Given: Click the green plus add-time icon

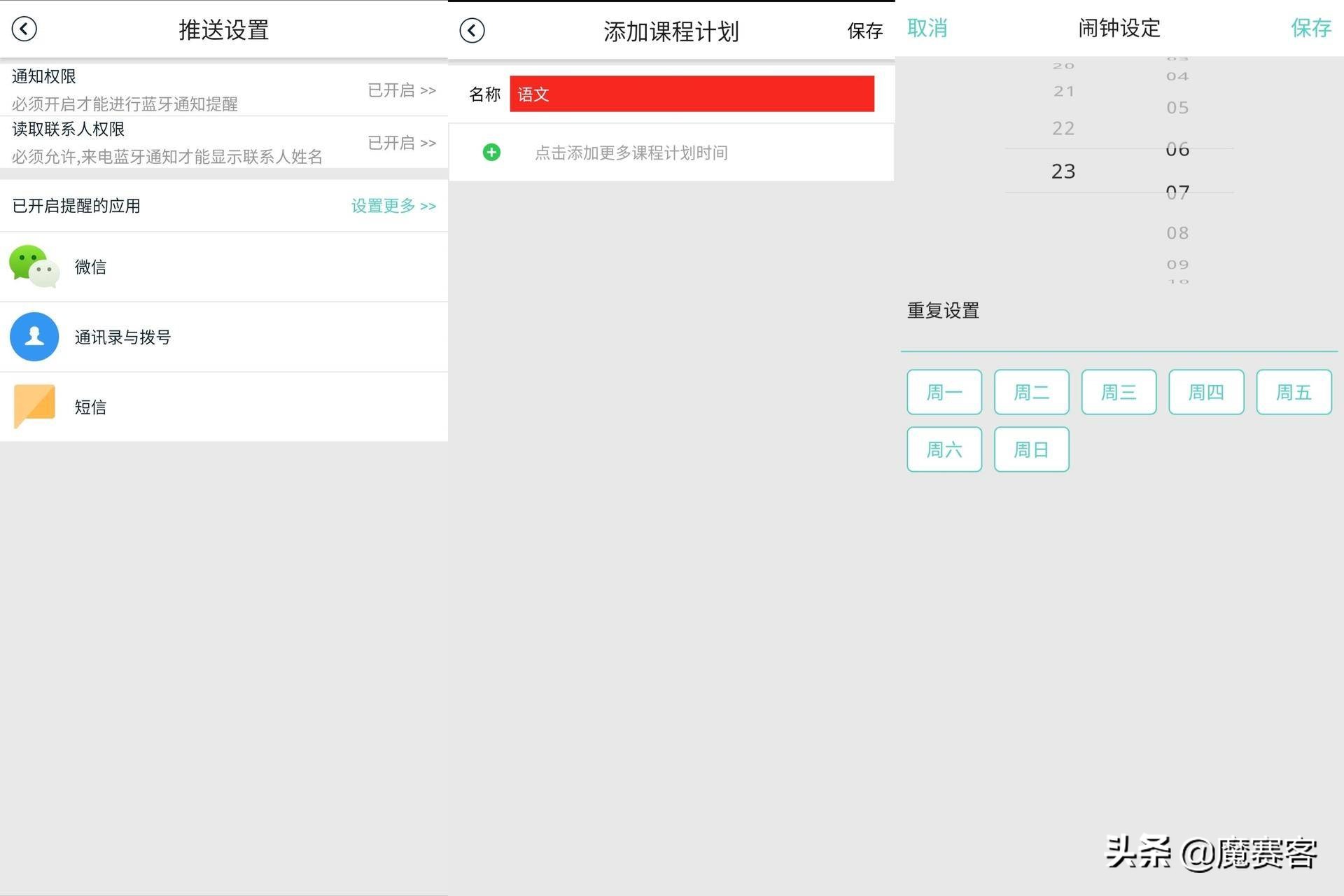Looking at the screenshot, I should coord(491,153).
